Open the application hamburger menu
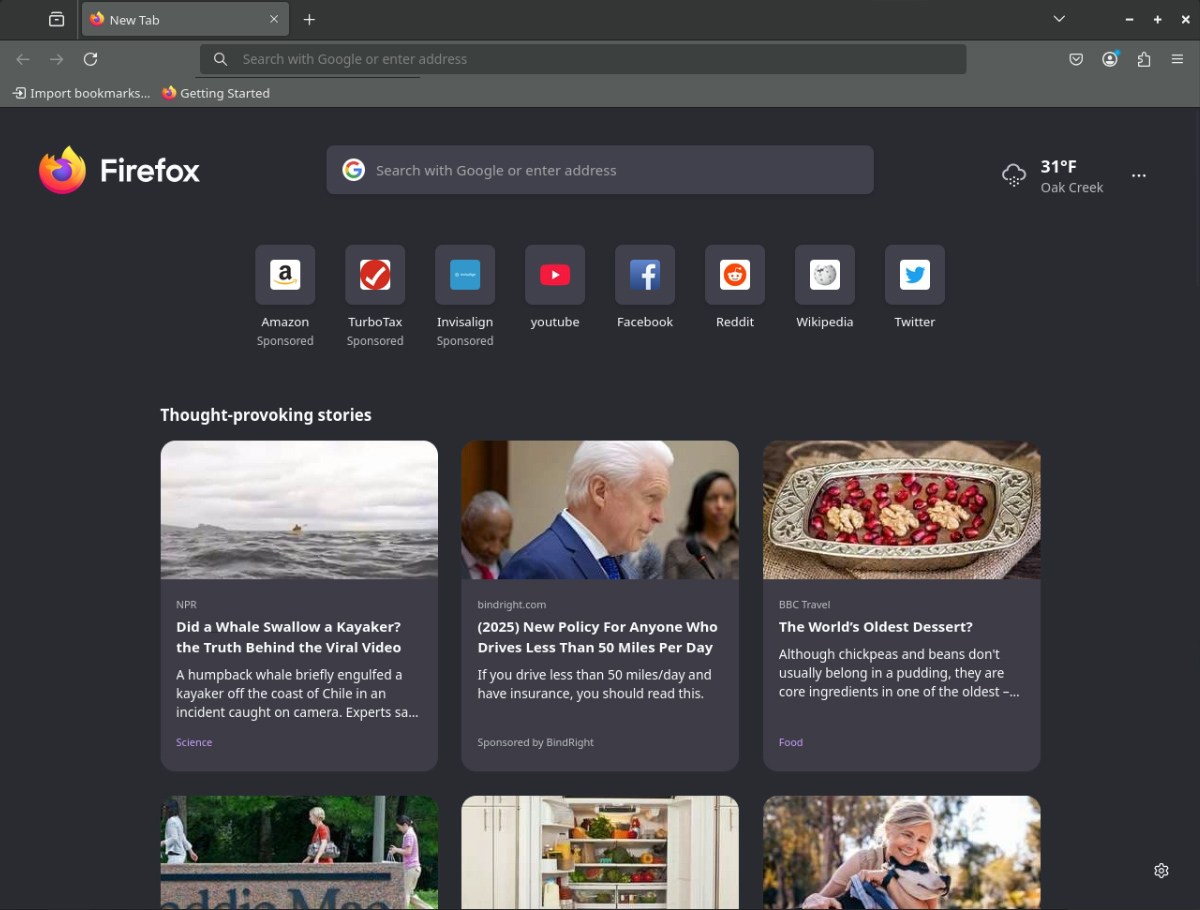The height and width of the screenshot is (910, 1200). 1178,59
